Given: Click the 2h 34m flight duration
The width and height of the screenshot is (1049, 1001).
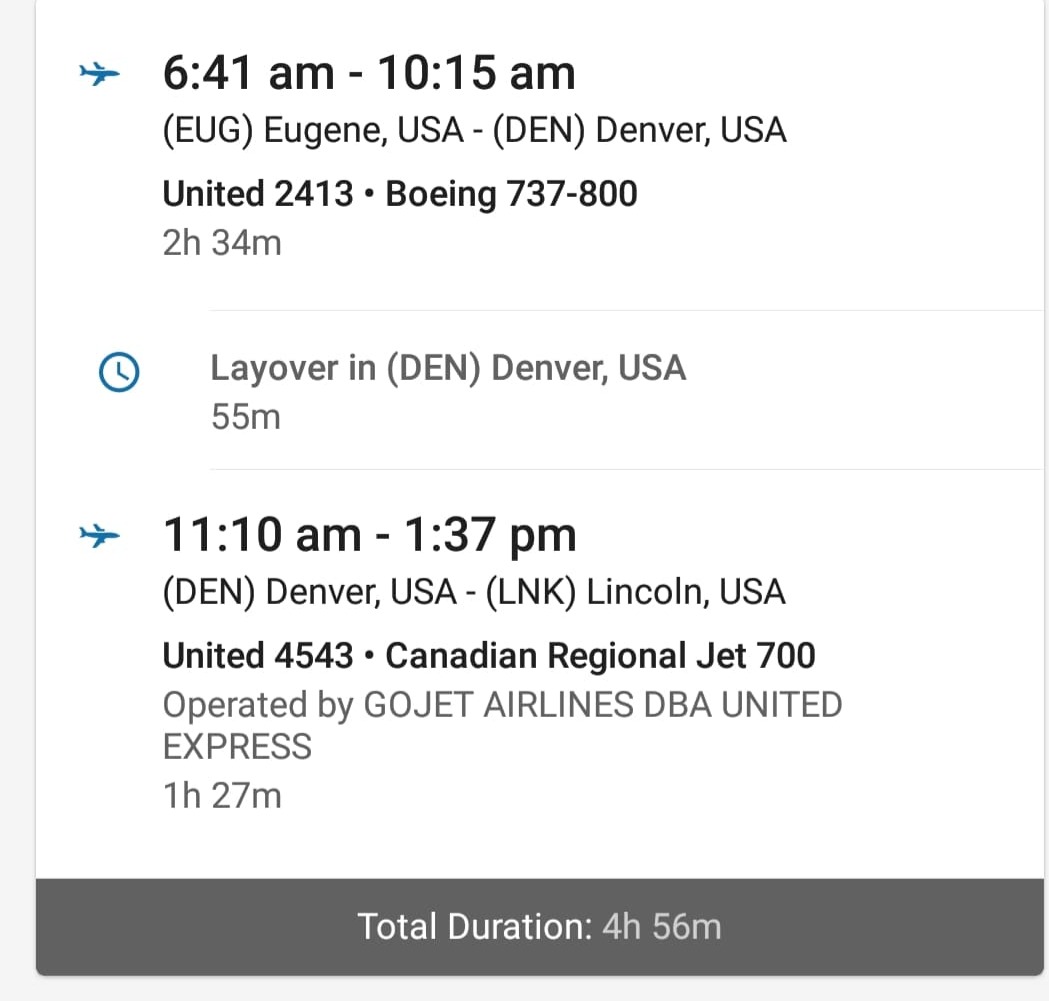Looking at the screenshot, I should point(222,242).
